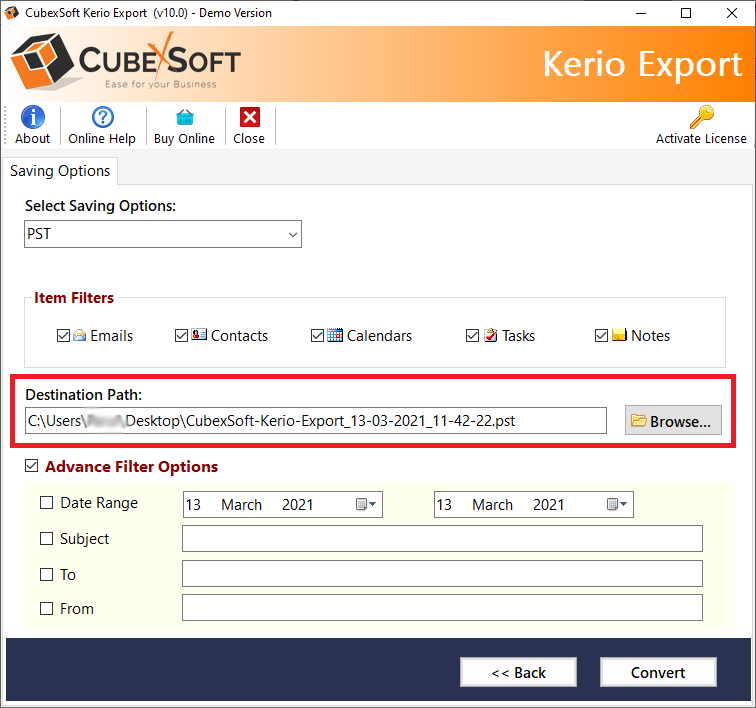Uncheck the Notes checkbox
Screen dimensions: 756x708
(x=601, y=335)
